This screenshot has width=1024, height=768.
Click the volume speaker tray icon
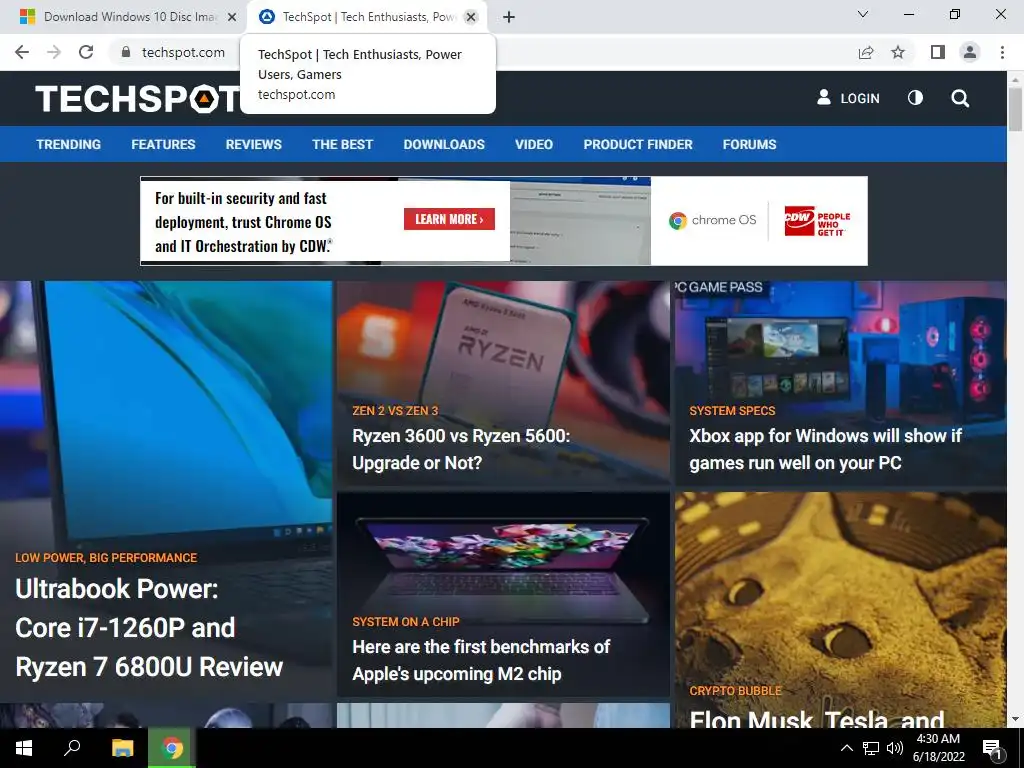pyautogui.click(x=895, y=748)
